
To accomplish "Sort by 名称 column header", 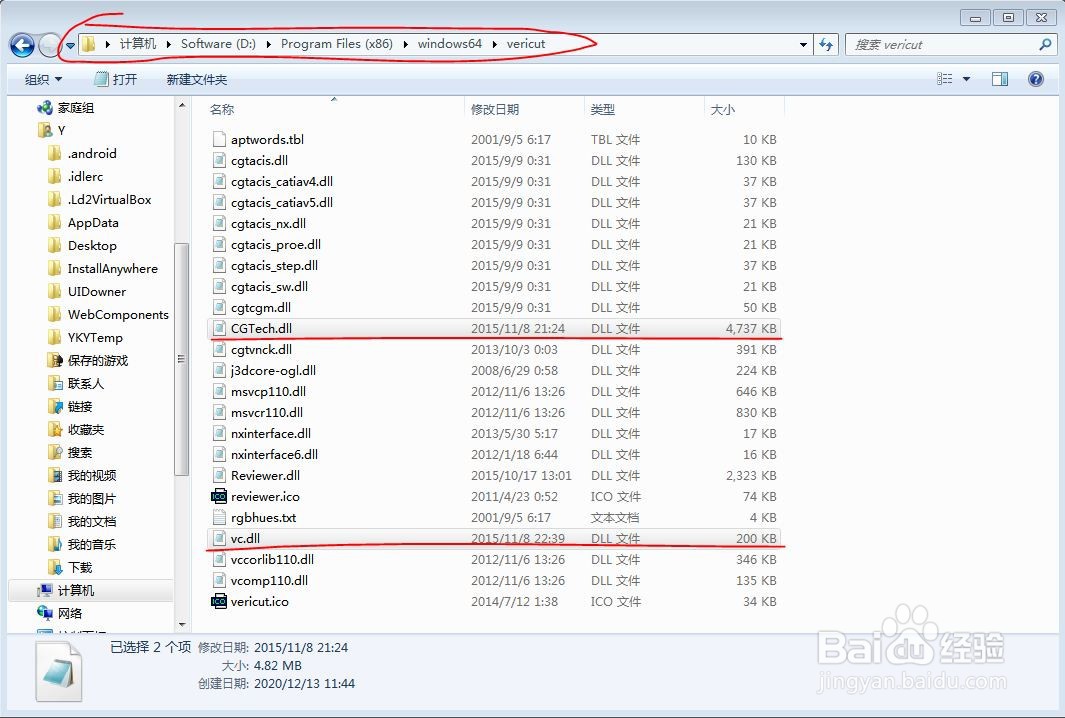I will [222, 109].
